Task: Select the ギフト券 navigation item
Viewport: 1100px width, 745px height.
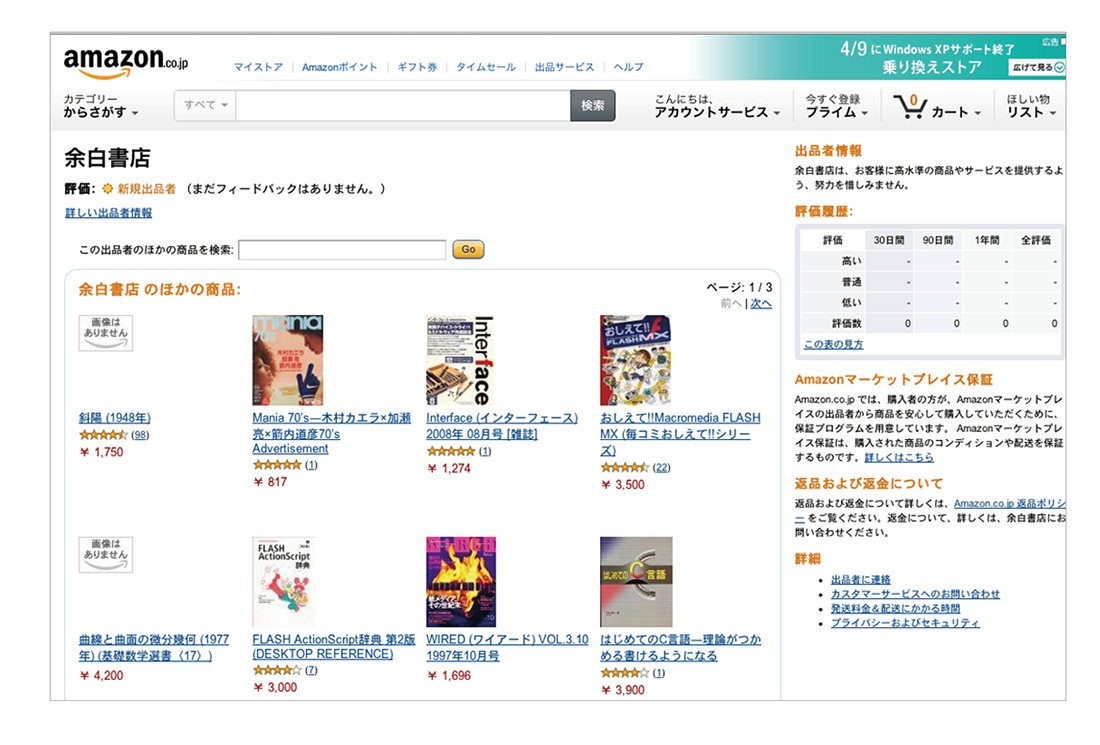Action: pyautogui.click(x=417, y=67)
